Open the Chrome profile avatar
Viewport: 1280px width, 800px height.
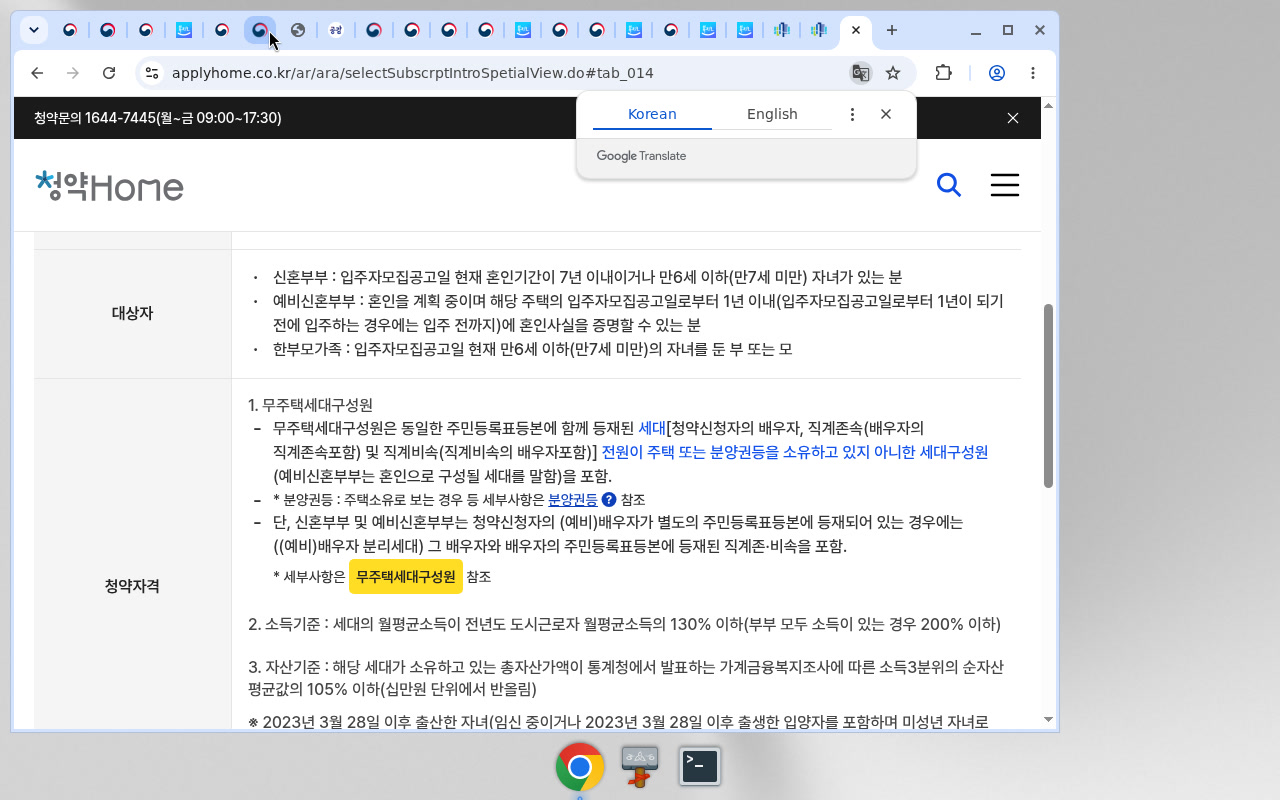tap(997, 73)
